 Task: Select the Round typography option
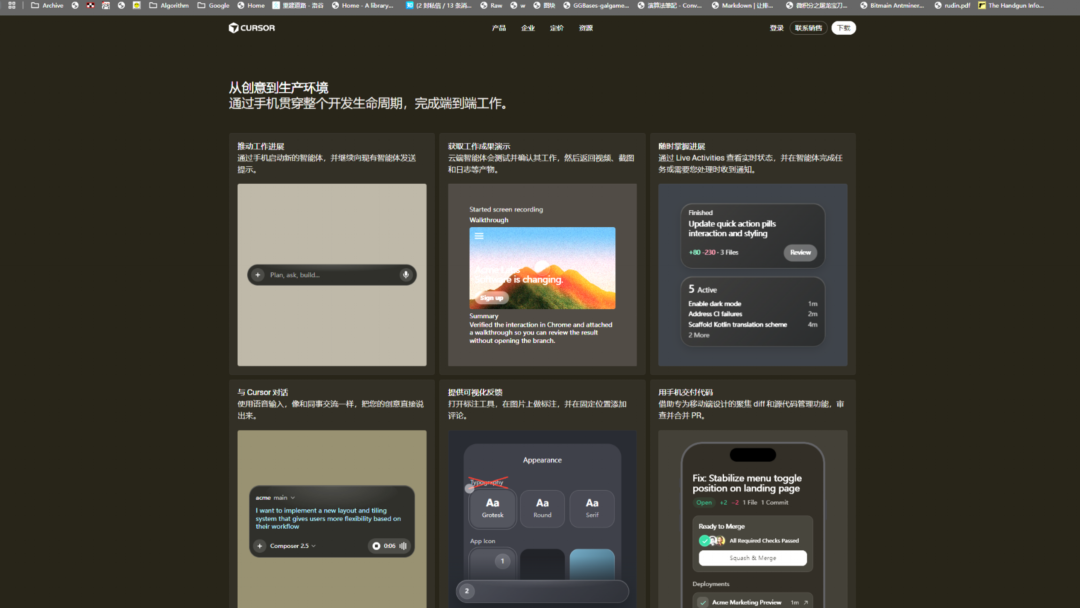pos(542,508)
